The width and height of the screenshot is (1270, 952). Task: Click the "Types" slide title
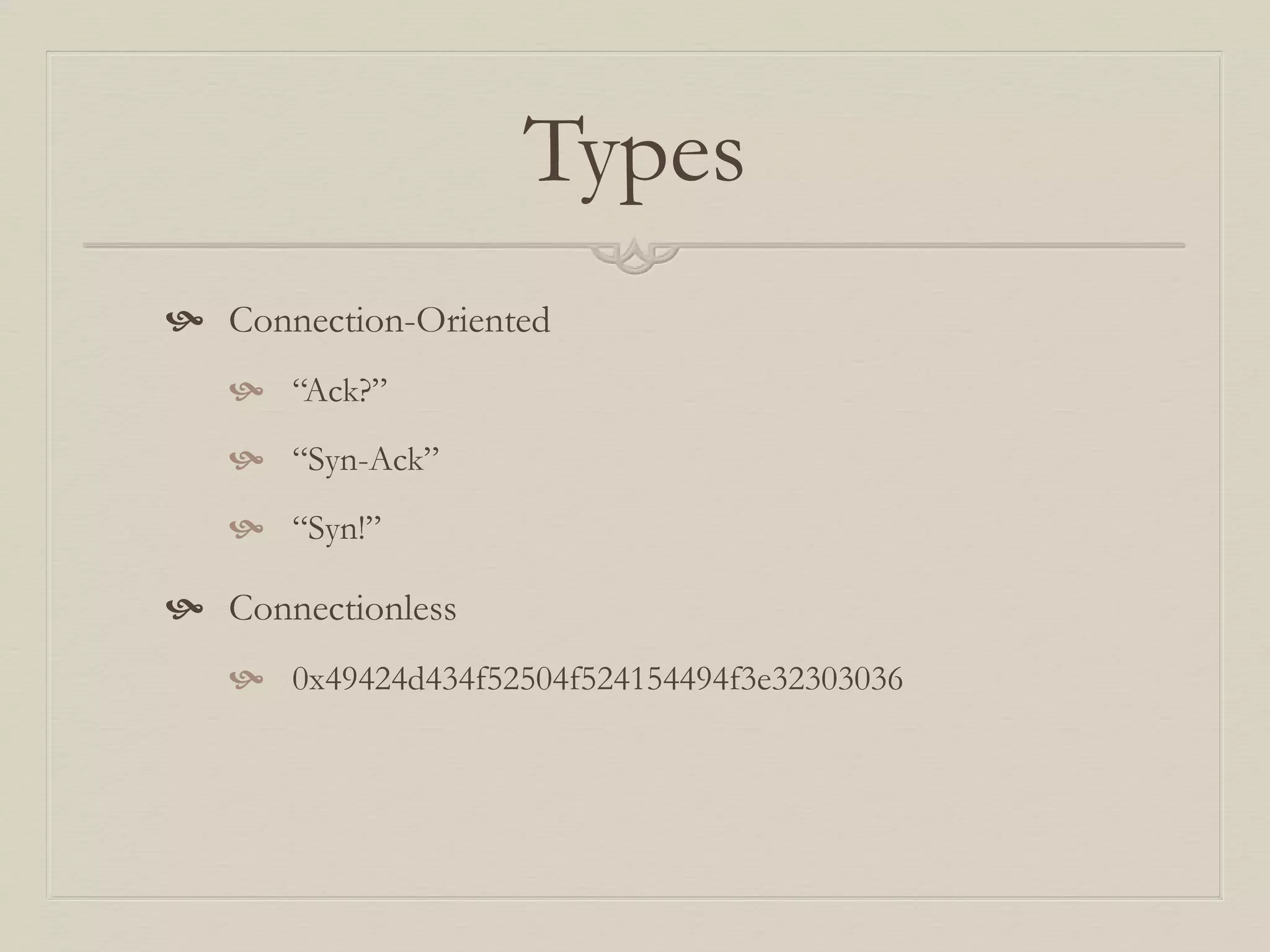[x=634, y=155]
